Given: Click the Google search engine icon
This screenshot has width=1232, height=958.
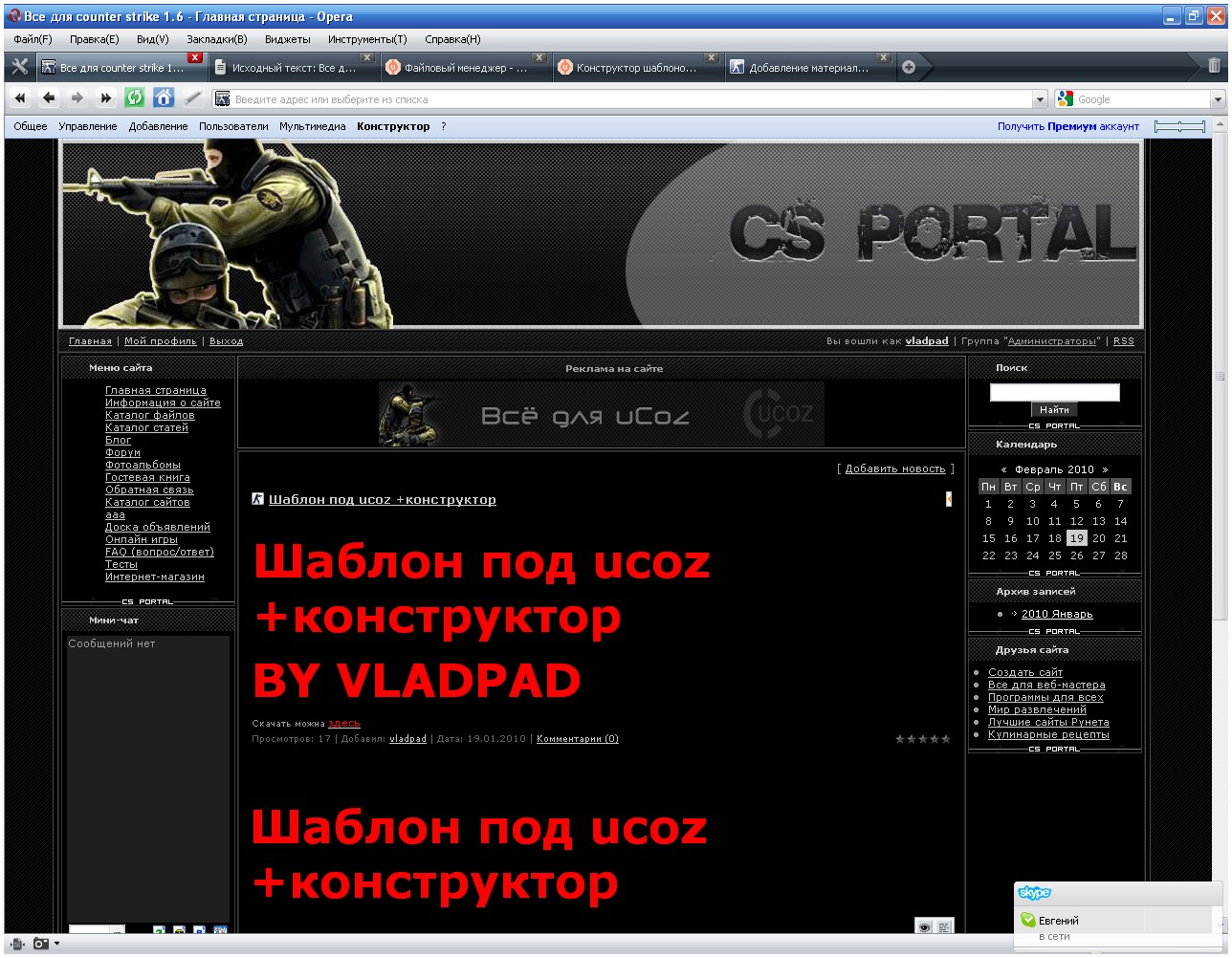Looking at the screenshot, I should (x=1065, y=98).
